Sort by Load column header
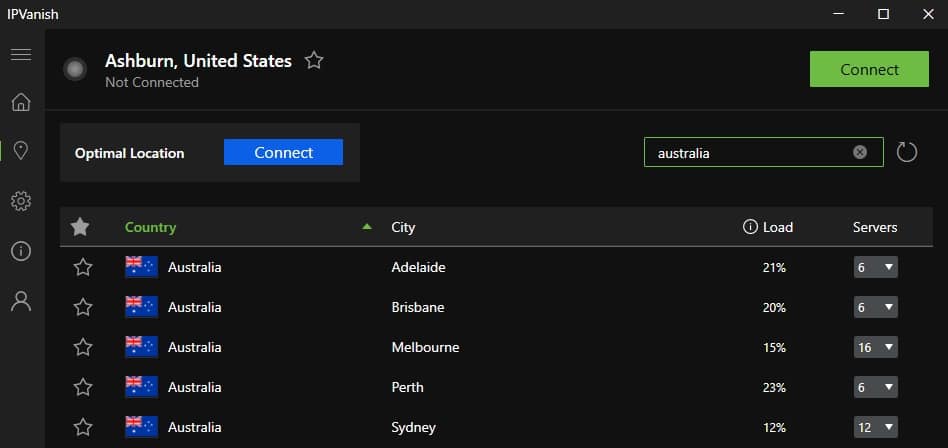Image resolution: width=948 pixels, height=448 pixels. click(x=778, y=227)
